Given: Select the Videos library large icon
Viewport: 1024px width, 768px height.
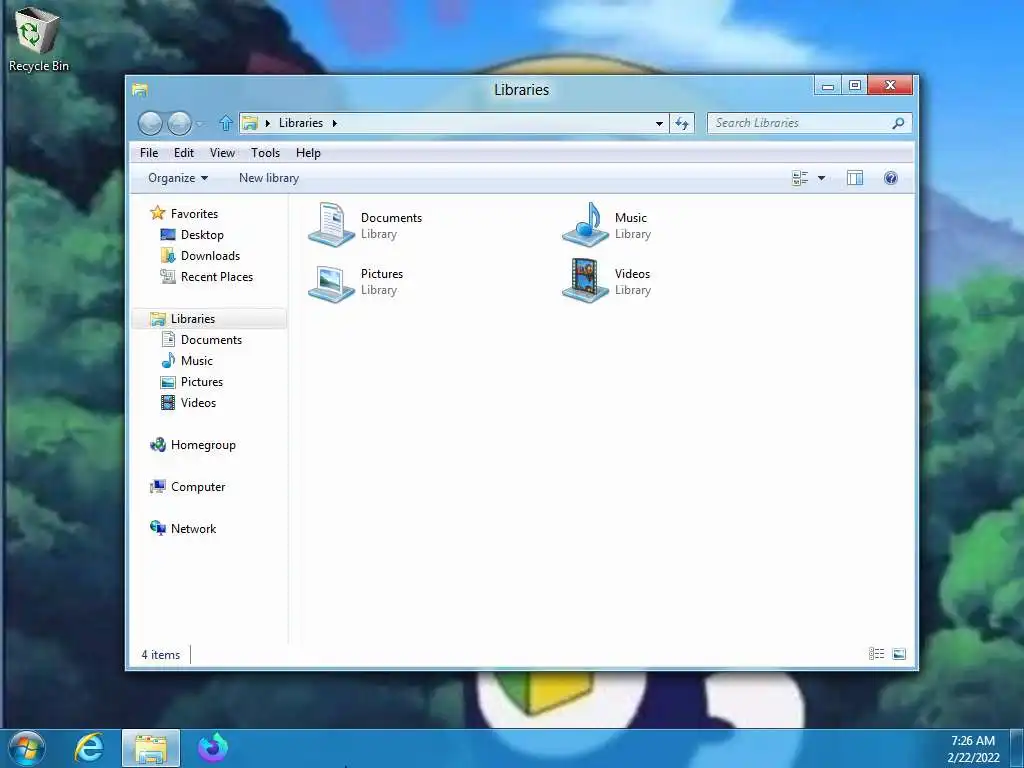Looking at the screenshot, I should [x=585, y=281].
